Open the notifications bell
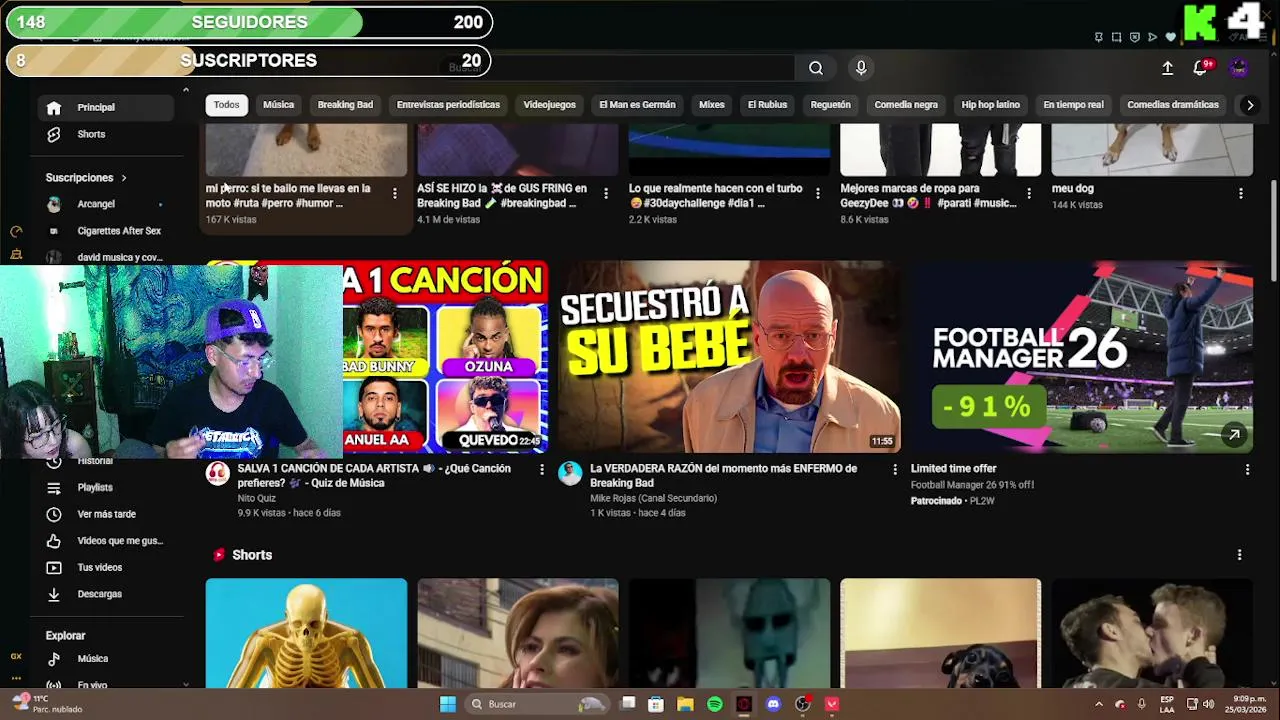This screenshot has width=1280, height=720. click(1200, 68)
